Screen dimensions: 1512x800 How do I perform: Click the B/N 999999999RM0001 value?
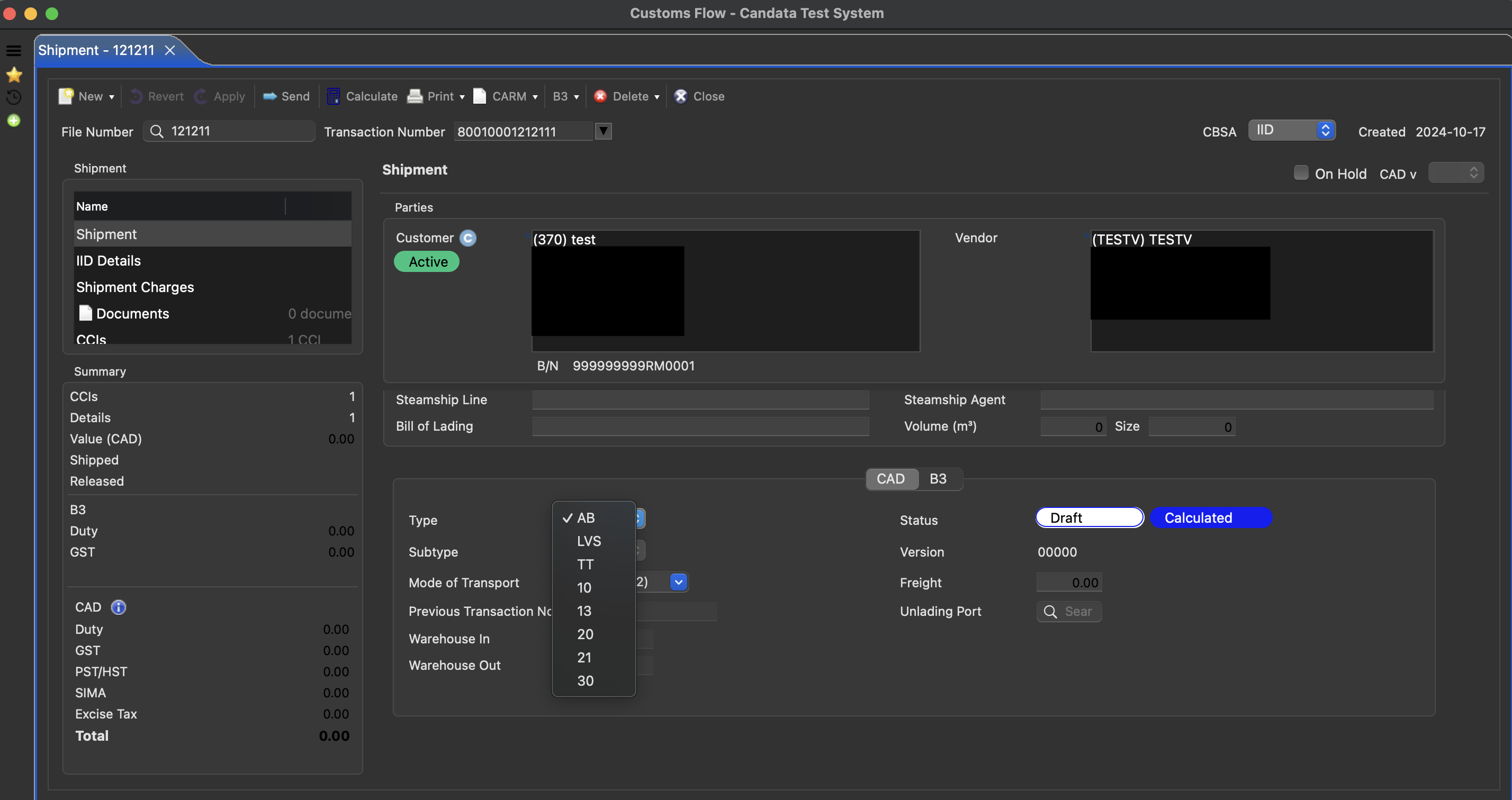(x=633, y=366)
